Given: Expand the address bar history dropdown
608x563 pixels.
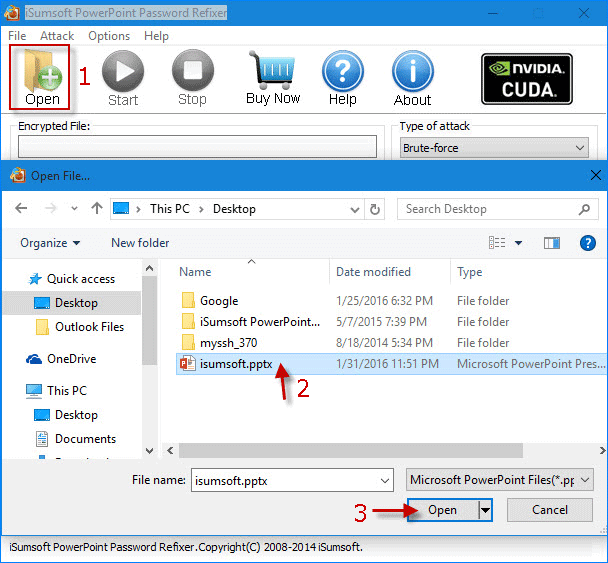Looking at the screenshot, I should (x=354, y=209).
